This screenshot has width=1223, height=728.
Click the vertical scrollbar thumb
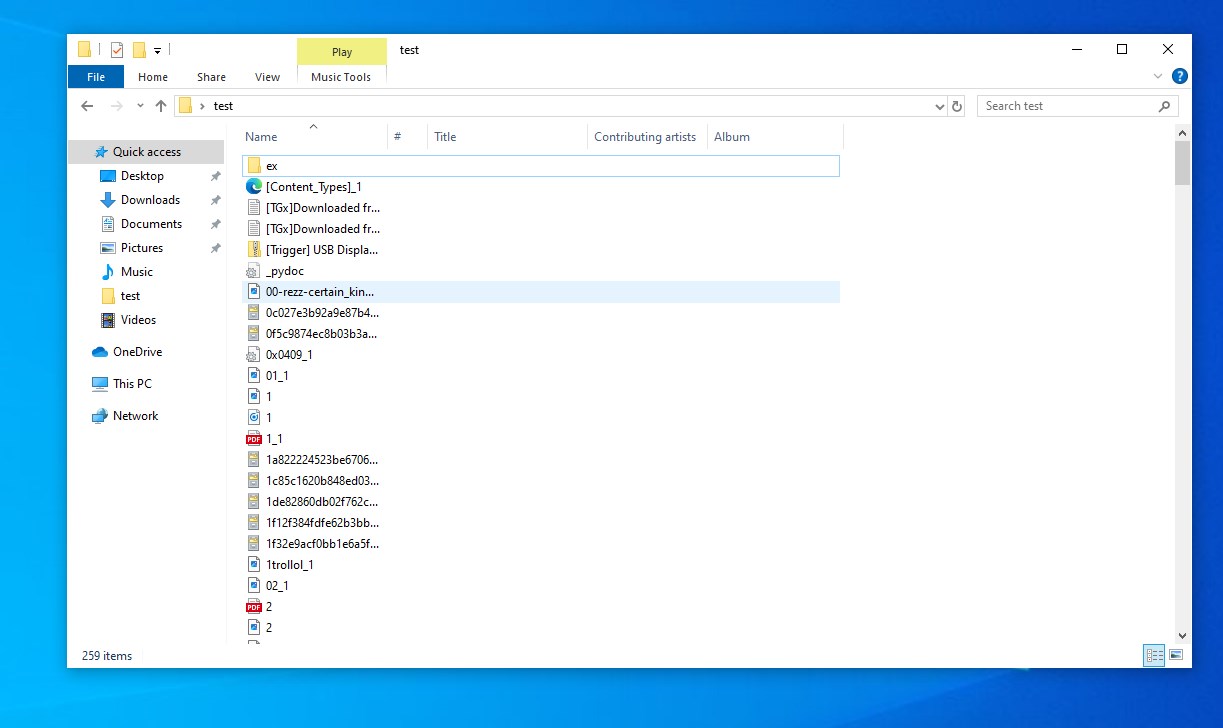coord(1183,164)
